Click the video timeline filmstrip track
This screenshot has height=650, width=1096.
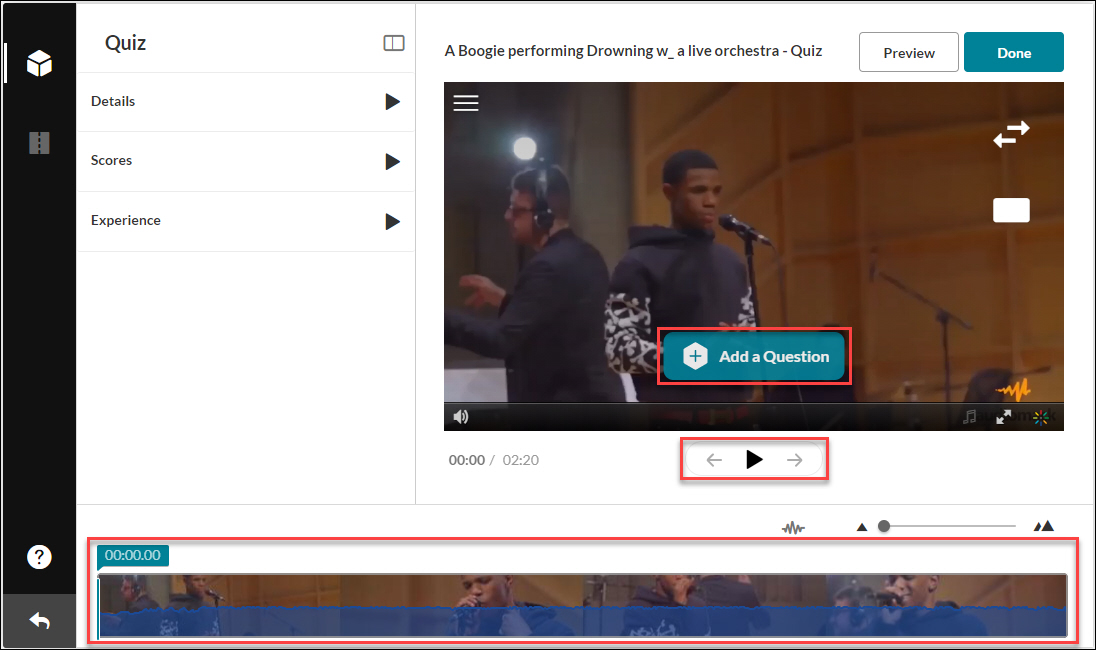(x=583, y=606)
